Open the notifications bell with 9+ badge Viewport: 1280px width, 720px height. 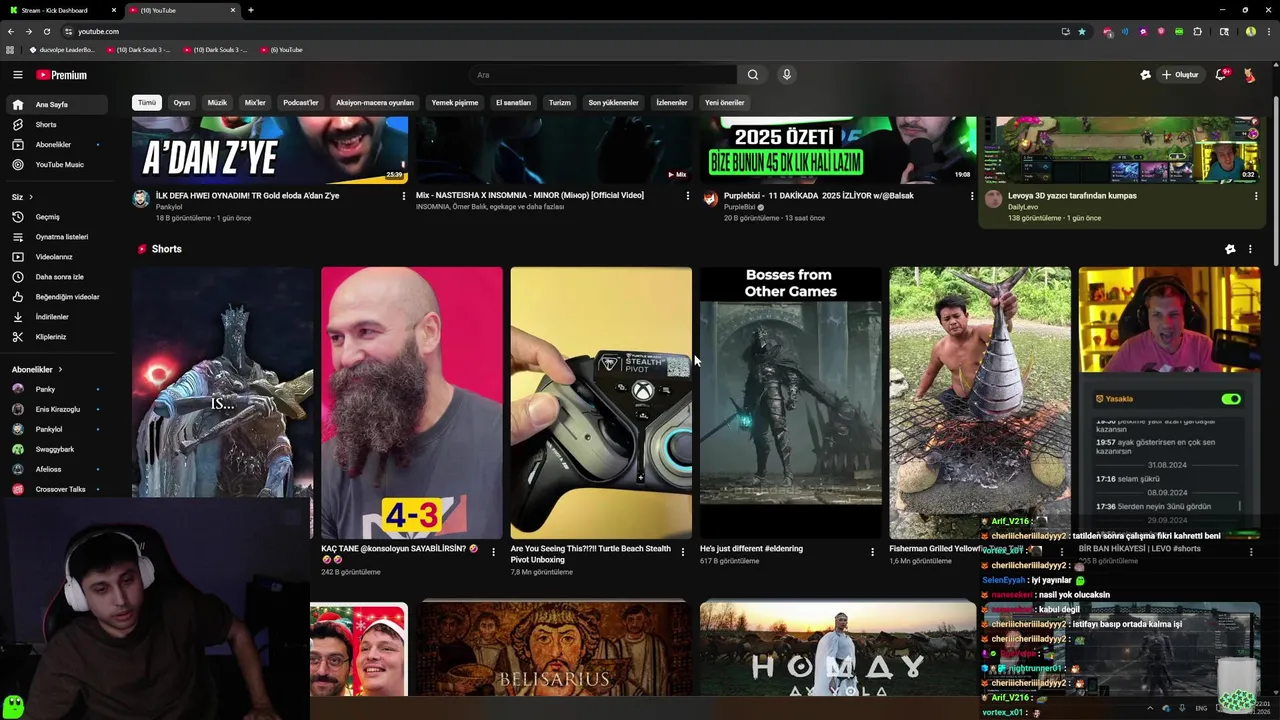1221,75
